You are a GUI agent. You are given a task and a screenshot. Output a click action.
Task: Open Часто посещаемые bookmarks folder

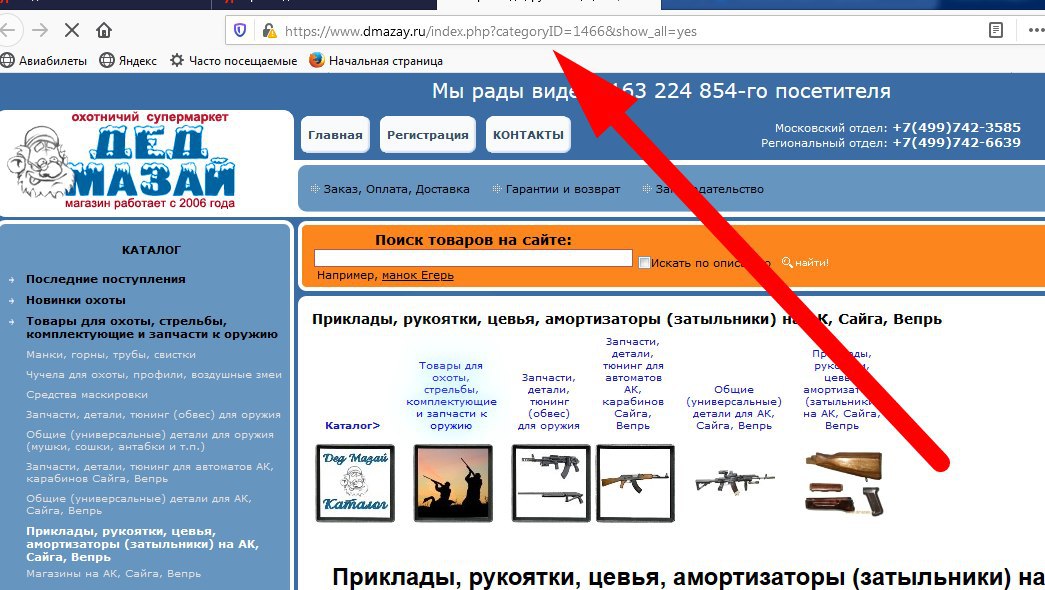[x=233, y=61]
